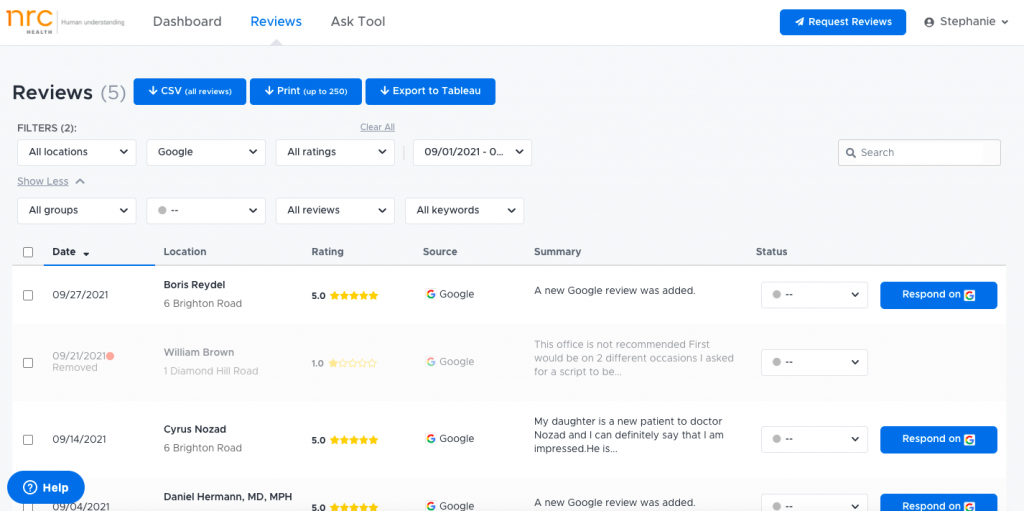1024x511 pixels.
Task: Check the 09/27/2021 Boris Reydel review
Action: tap(28, 295)
